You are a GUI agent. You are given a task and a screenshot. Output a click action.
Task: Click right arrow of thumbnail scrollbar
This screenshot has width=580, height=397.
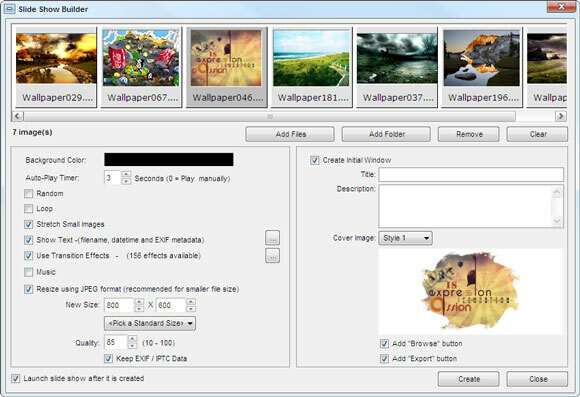561,116
